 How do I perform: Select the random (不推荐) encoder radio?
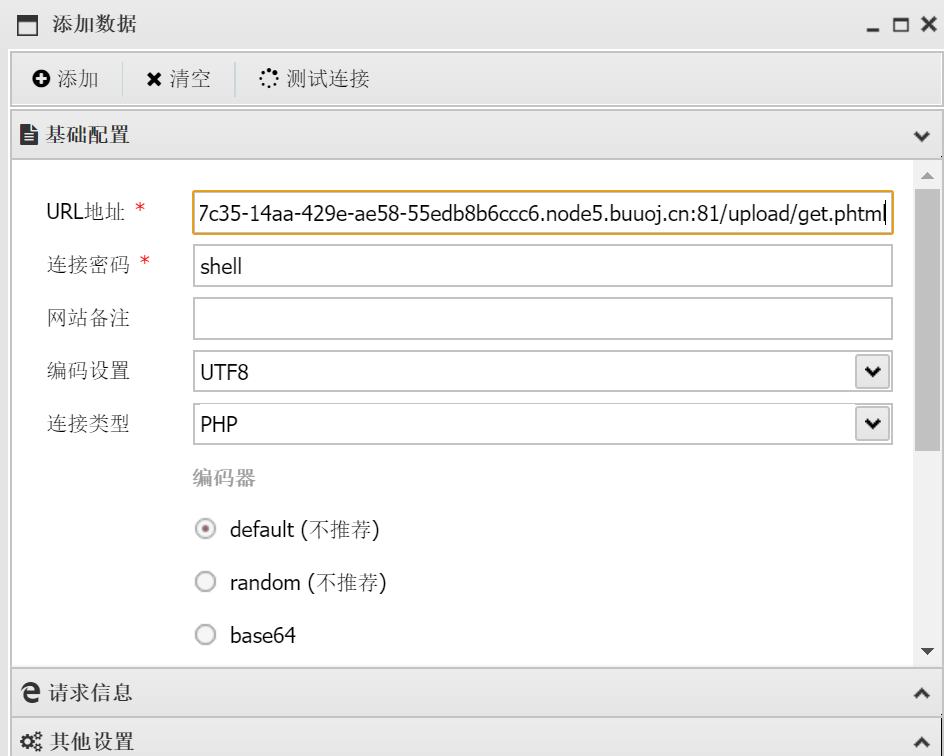[205, 582]
